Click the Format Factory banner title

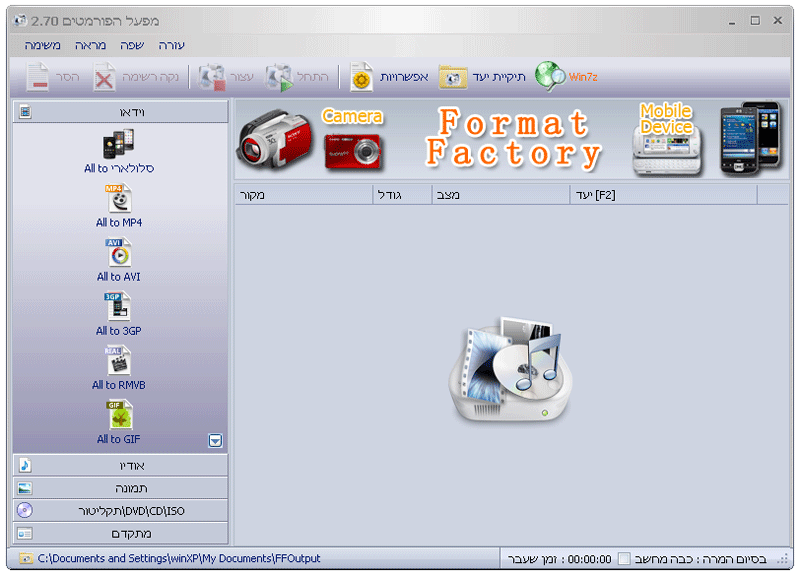513,138
